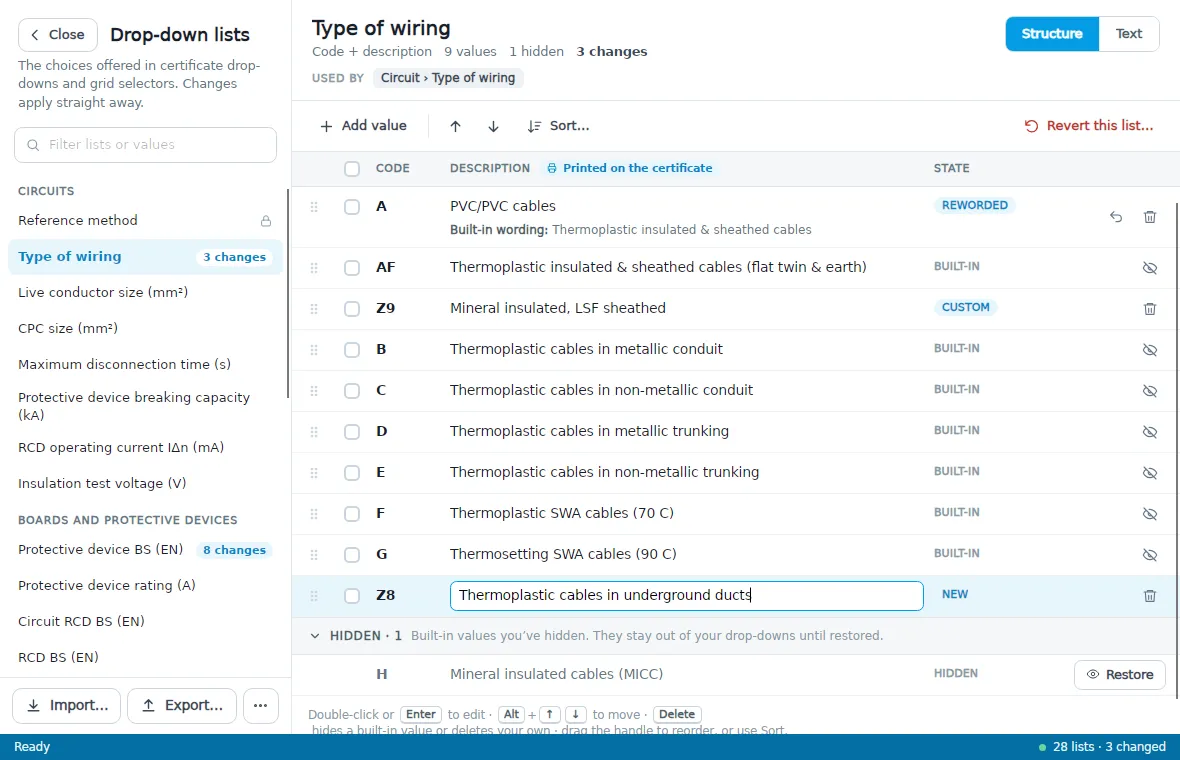Viewport: 1180px width, 760px height.
Task: Grab drag handle of row E
Action: pyautogui.click(x=314, y=473)
